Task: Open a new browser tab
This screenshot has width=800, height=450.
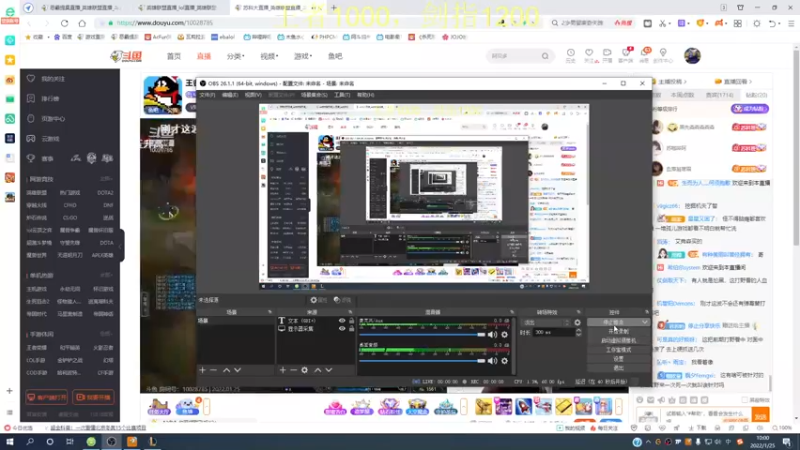Action: 334,8
